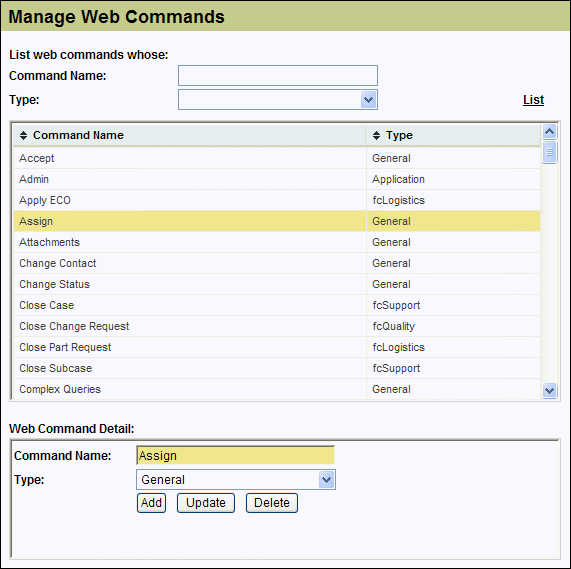Click scrollbar down arrow in command list
The image size is (571, 569).
tap(549, 391)
